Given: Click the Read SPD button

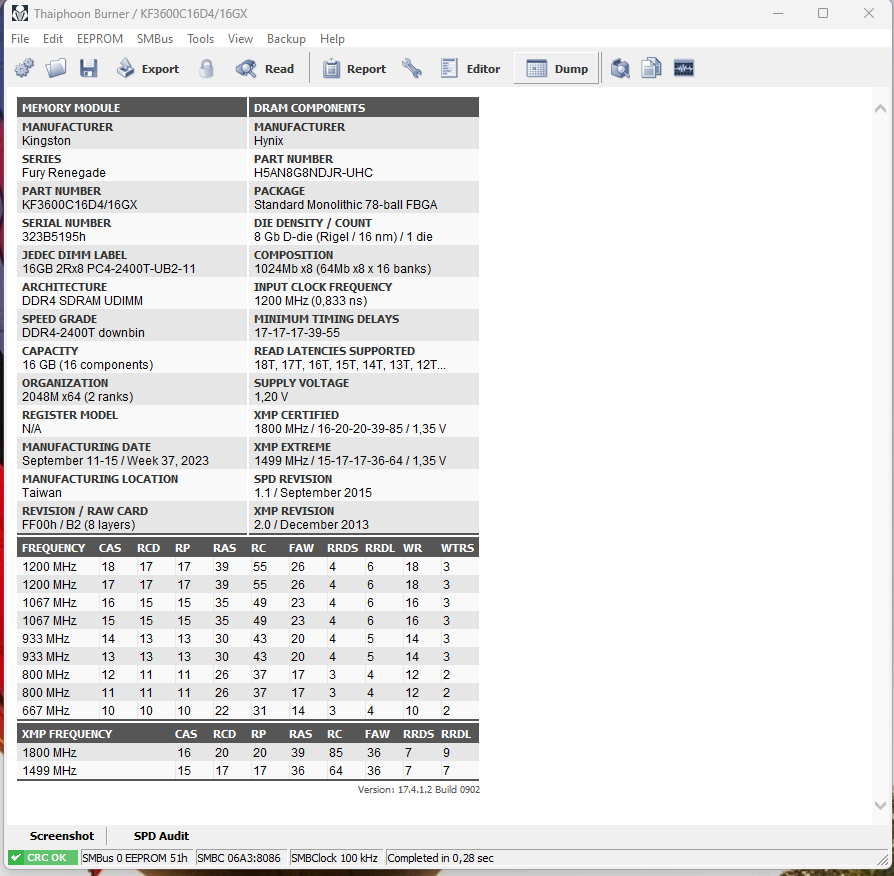Looking at the screenshot, I should [x=265, y=68].
